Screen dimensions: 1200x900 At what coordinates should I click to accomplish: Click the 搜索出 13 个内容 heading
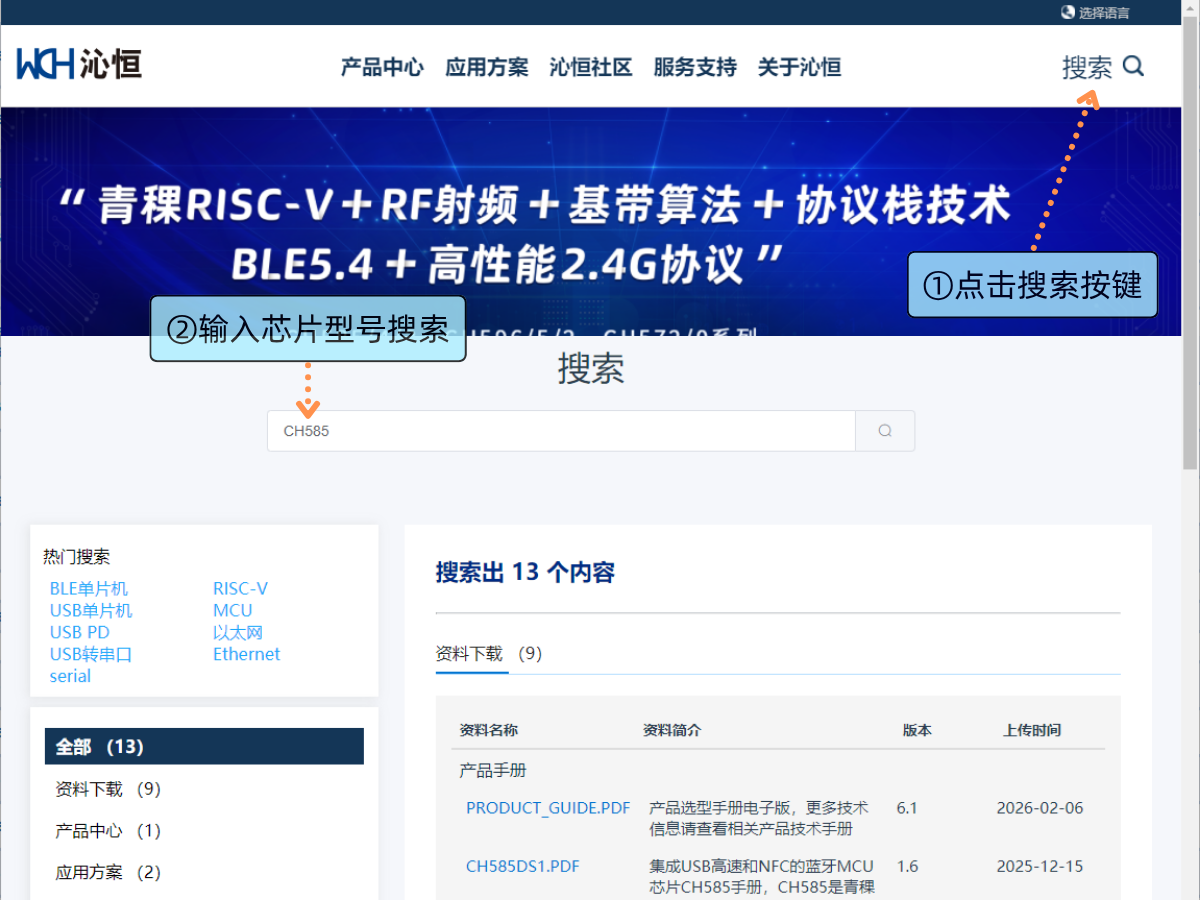[x=525, y=572]
